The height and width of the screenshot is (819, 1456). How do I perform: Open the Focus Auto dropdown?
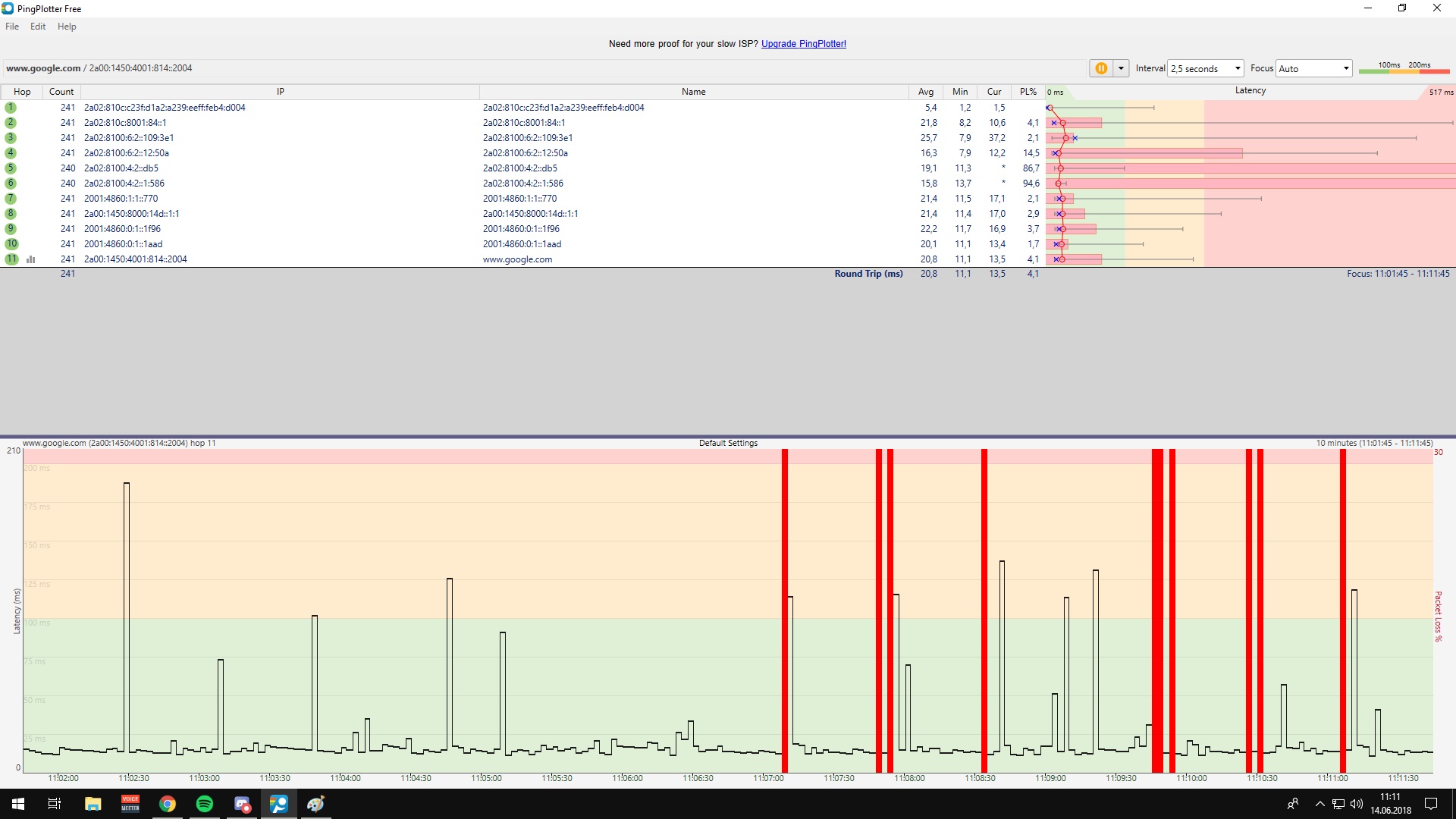click(1314, 68)
